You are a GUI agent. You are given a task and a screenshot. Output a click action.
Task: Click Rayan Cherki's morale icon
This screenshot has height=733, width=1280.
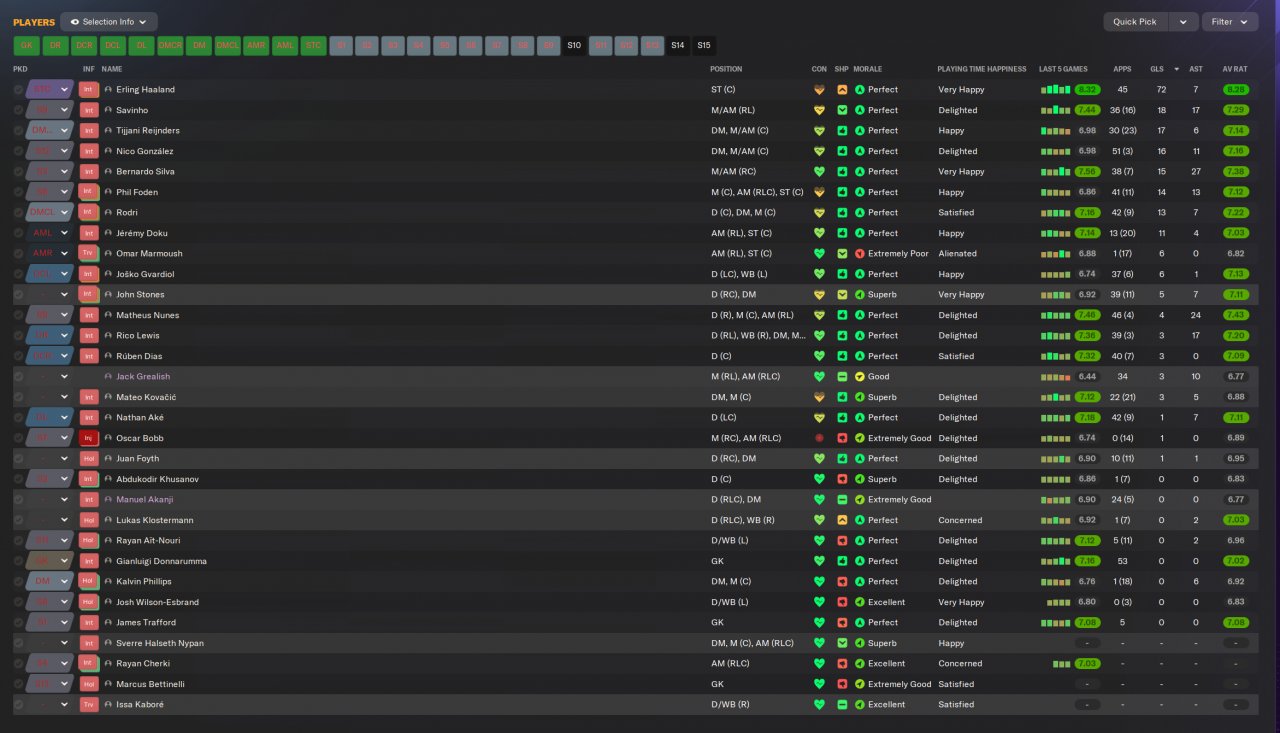click(860, 664)
